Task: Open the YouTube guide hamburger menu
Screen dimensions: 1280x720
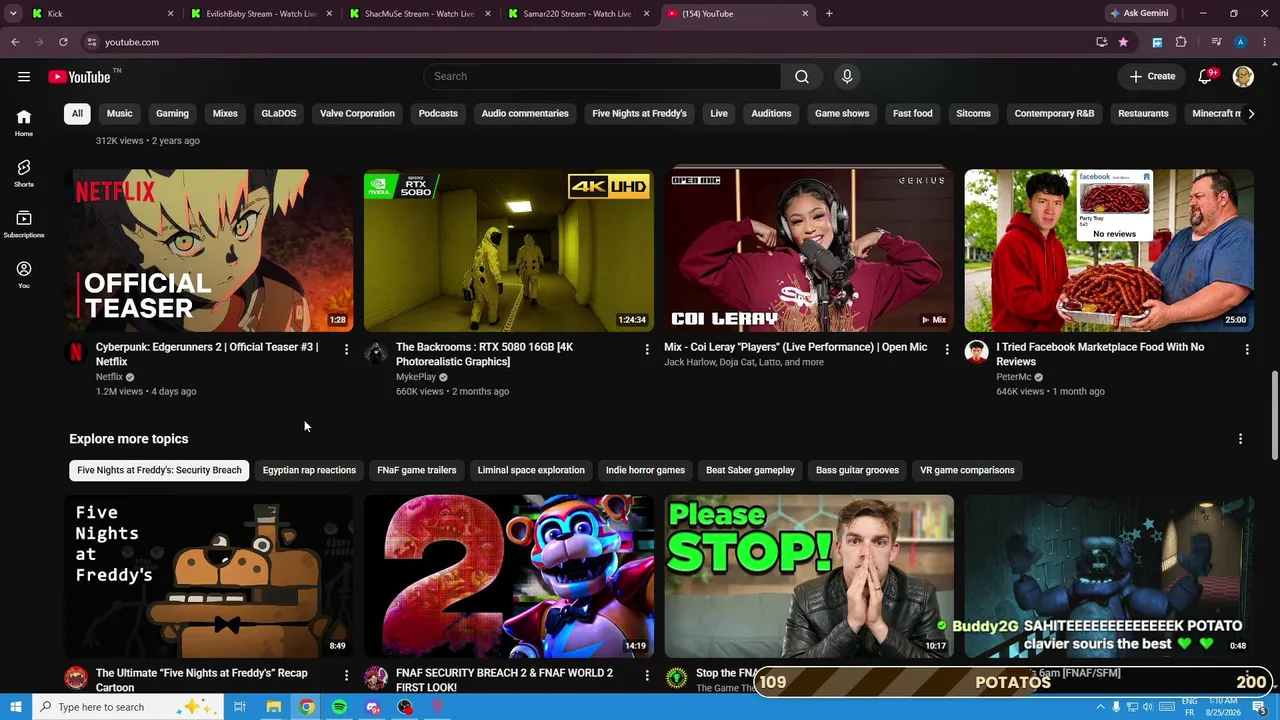Action: (24, 76)
